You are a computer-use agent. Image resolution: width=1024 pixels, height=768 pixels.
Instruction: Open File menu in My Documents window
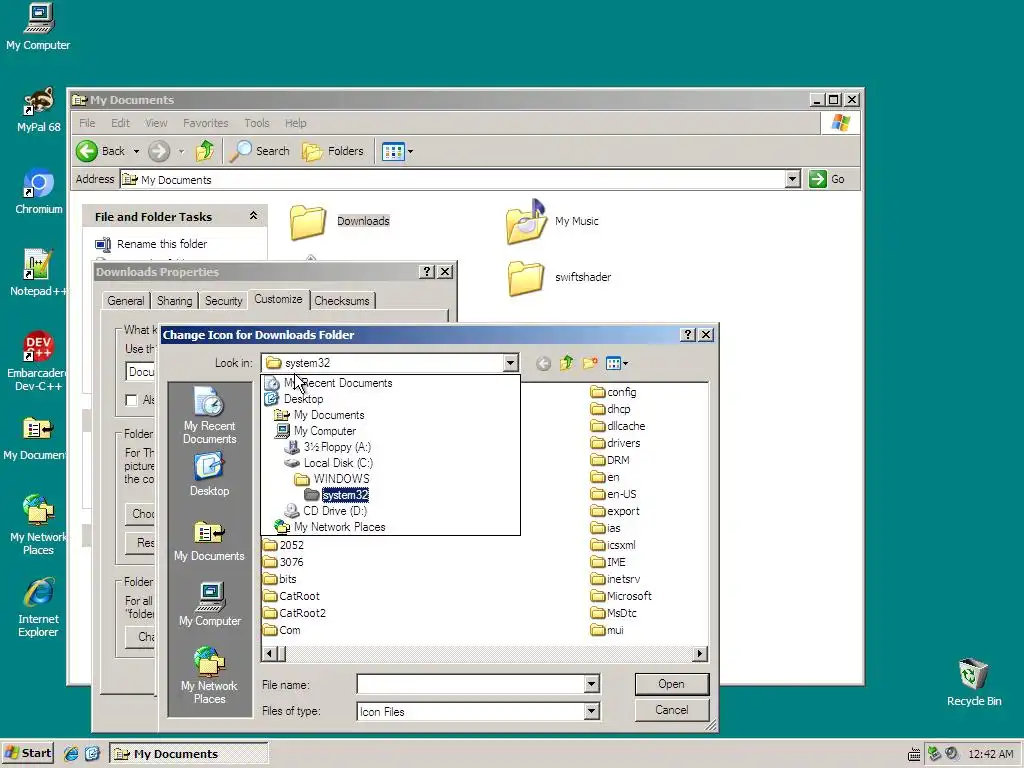tap(87, 123)
